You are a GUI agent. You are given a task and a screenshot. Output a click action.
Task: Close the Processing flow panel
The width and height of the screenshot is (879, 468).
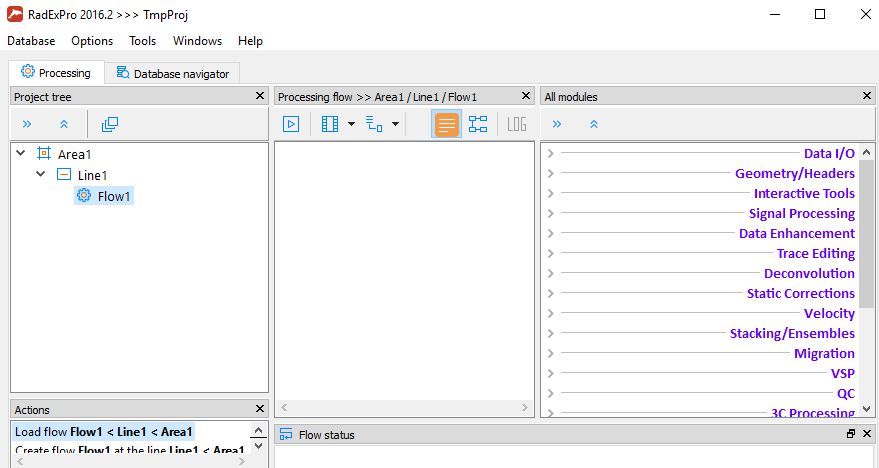(525, 96)
